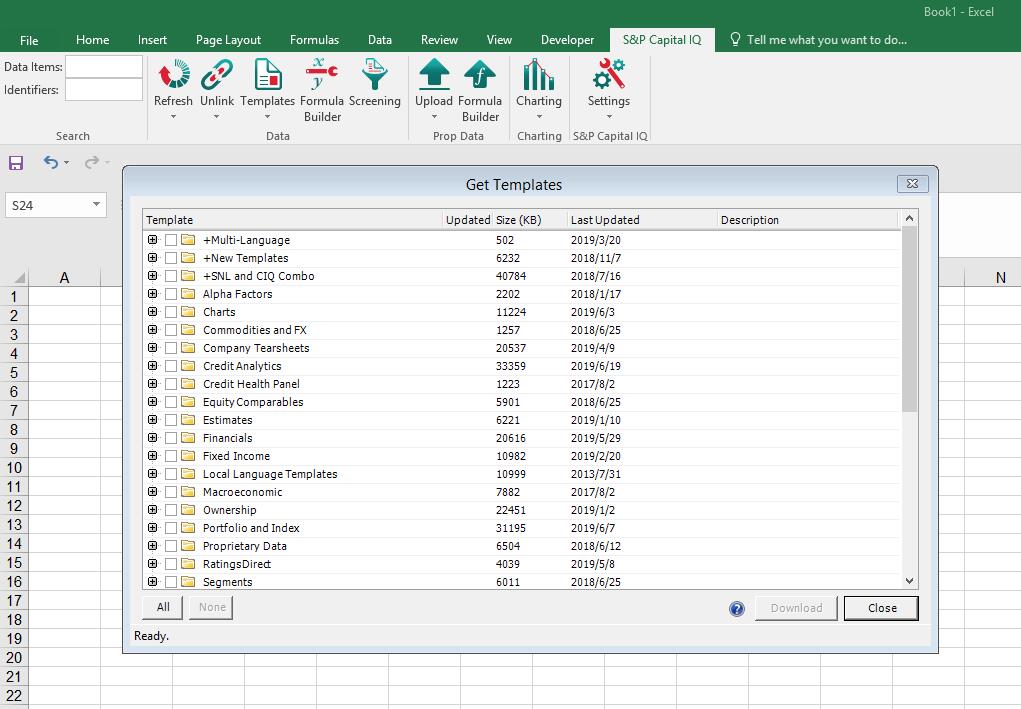Click the Unlink icon
1021x709 pixels.
217,76
